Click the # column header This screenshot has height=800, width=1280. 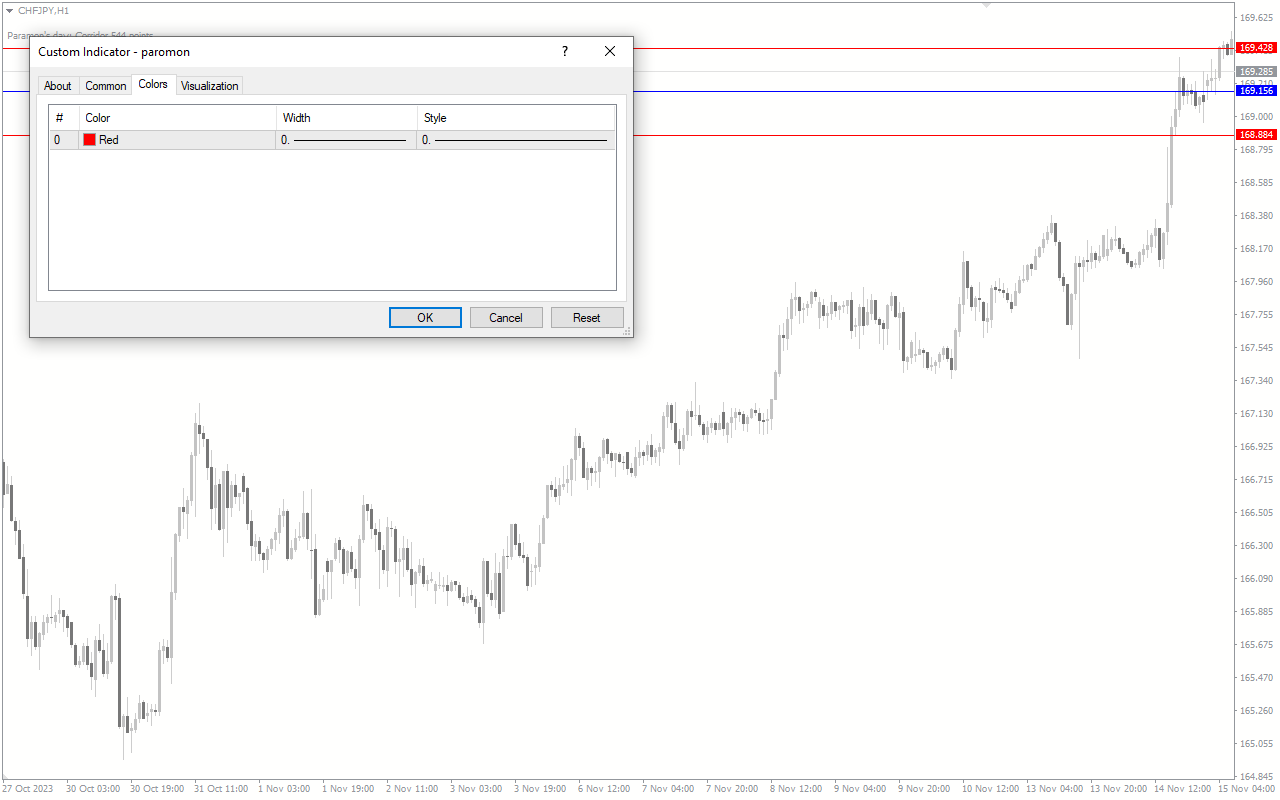(x=64, y=118)
